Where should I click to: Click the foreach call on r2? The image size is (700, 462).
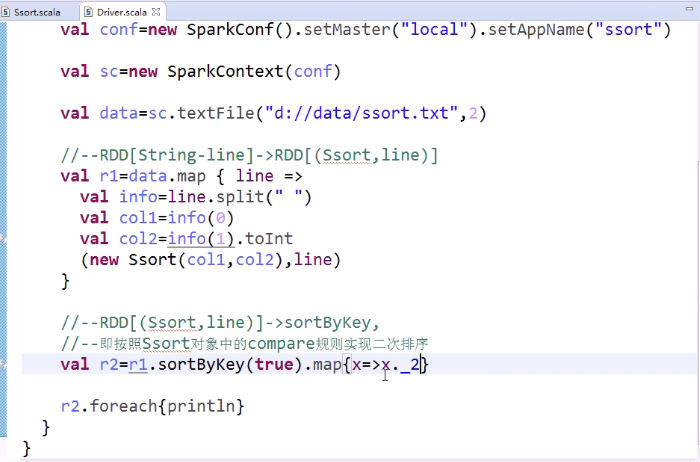(x=123, y=407)
